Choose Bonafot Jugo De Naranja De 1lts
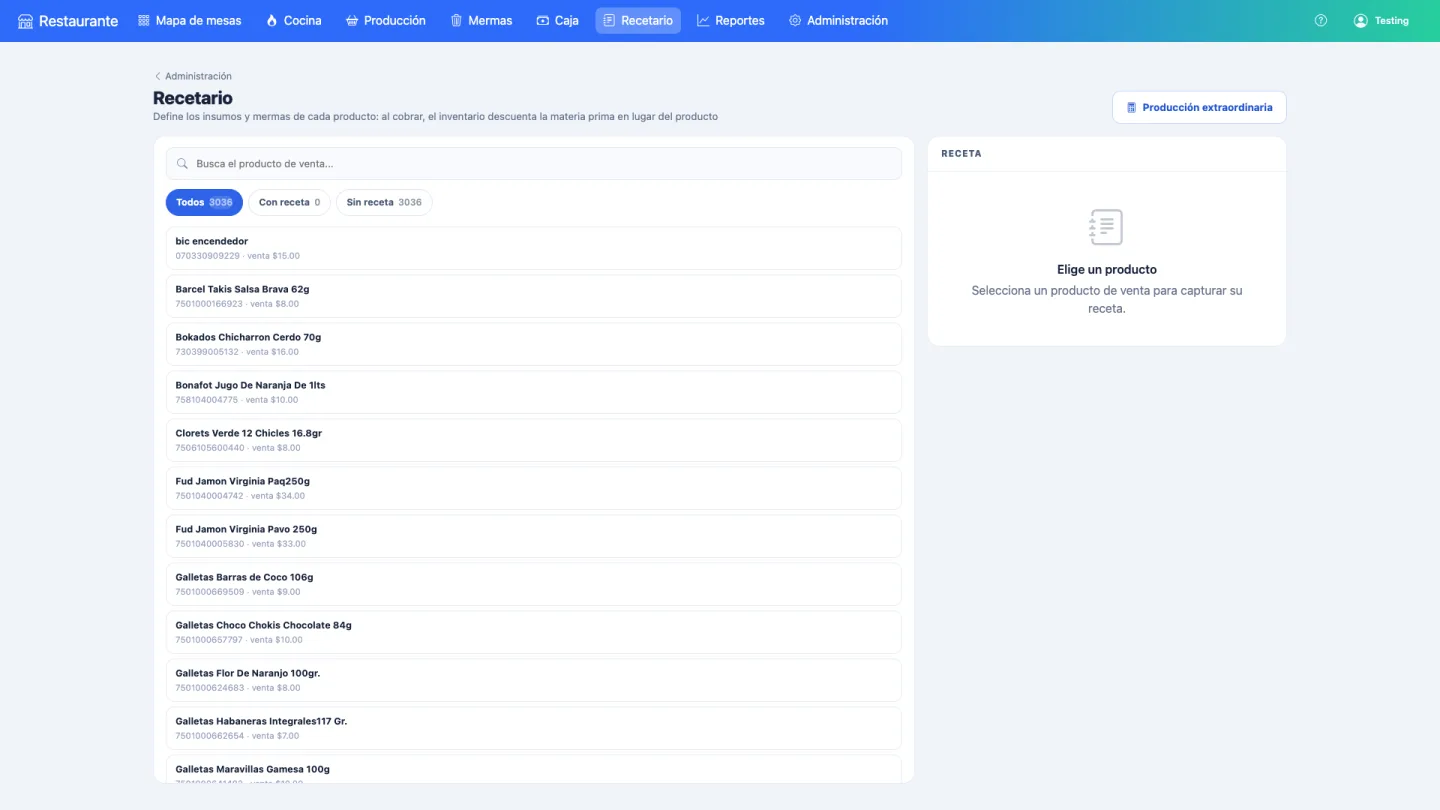This screenshot has height=810, width=1440. pyautogui.click(x=534, y=392)
